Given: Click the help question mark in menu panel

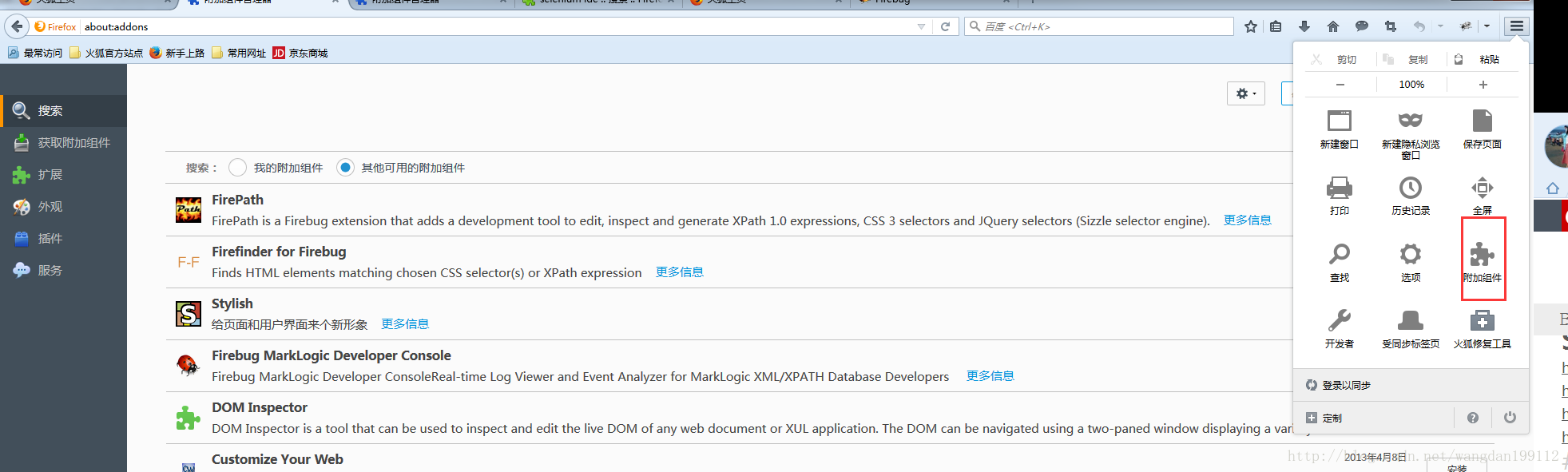Looking at the screenshot, I should click(x=1473, y=418).
